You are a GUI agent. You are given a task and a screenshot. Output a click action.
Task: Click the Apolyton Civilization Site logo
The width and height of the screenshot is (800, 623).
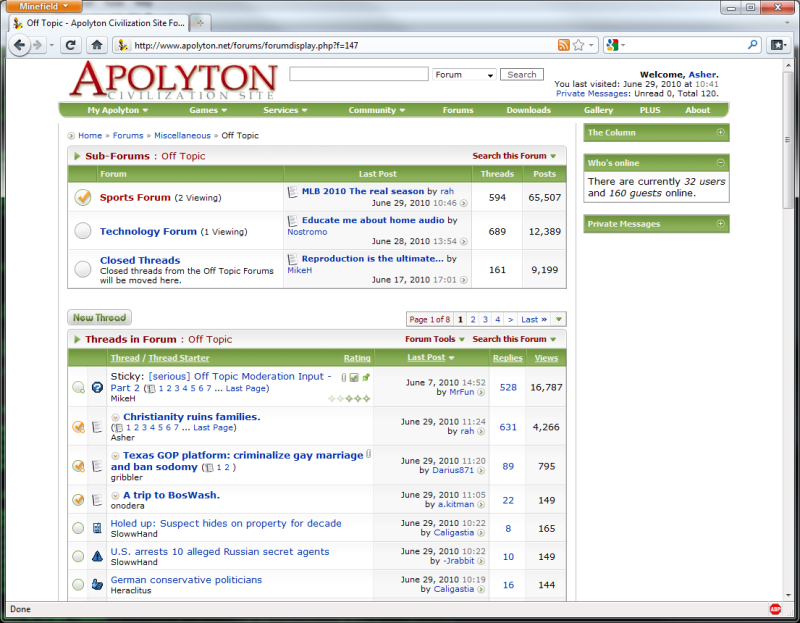point(174,82)
